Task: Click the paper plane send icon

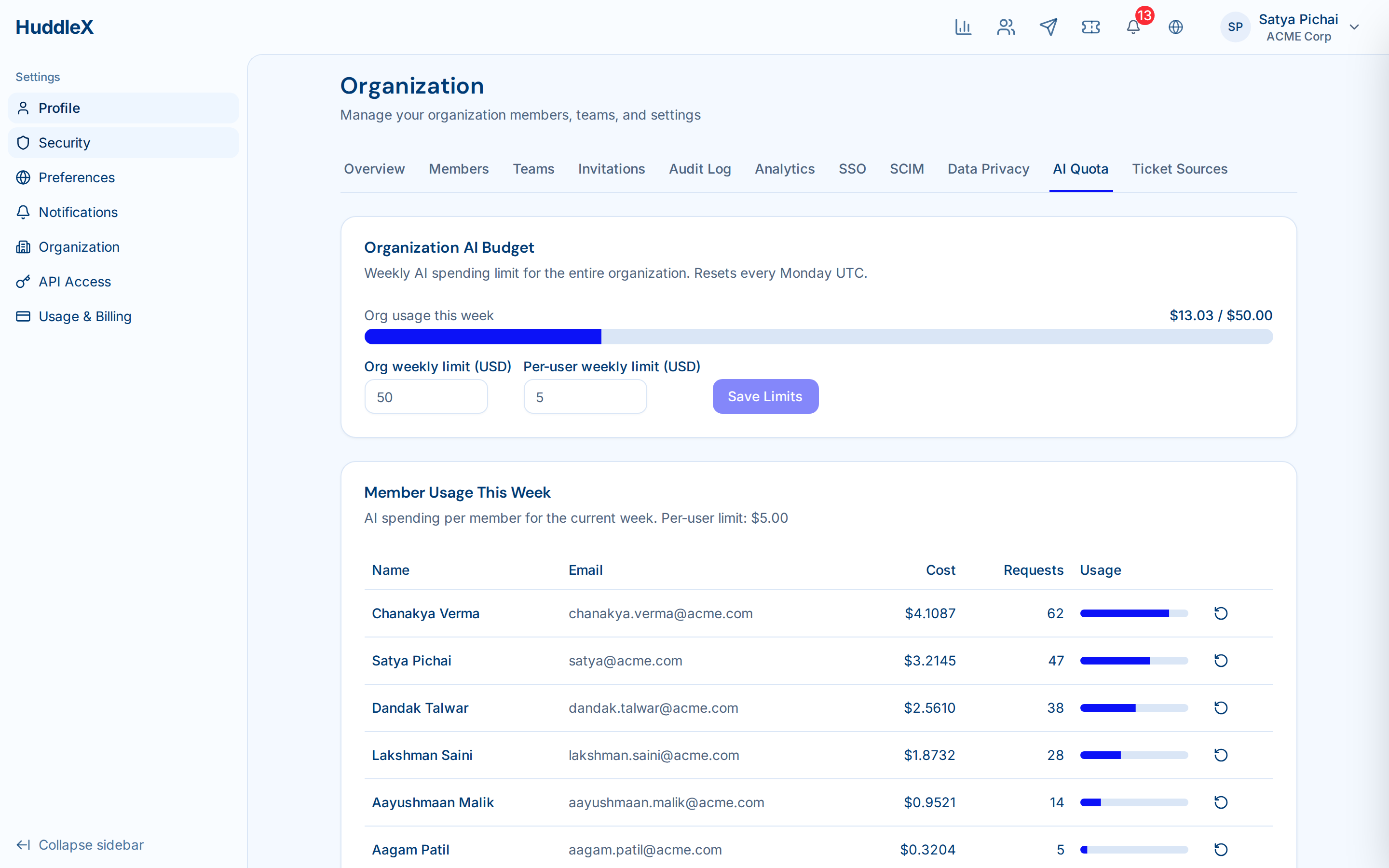Action: pyautogui.click(x=1048, y=27)
